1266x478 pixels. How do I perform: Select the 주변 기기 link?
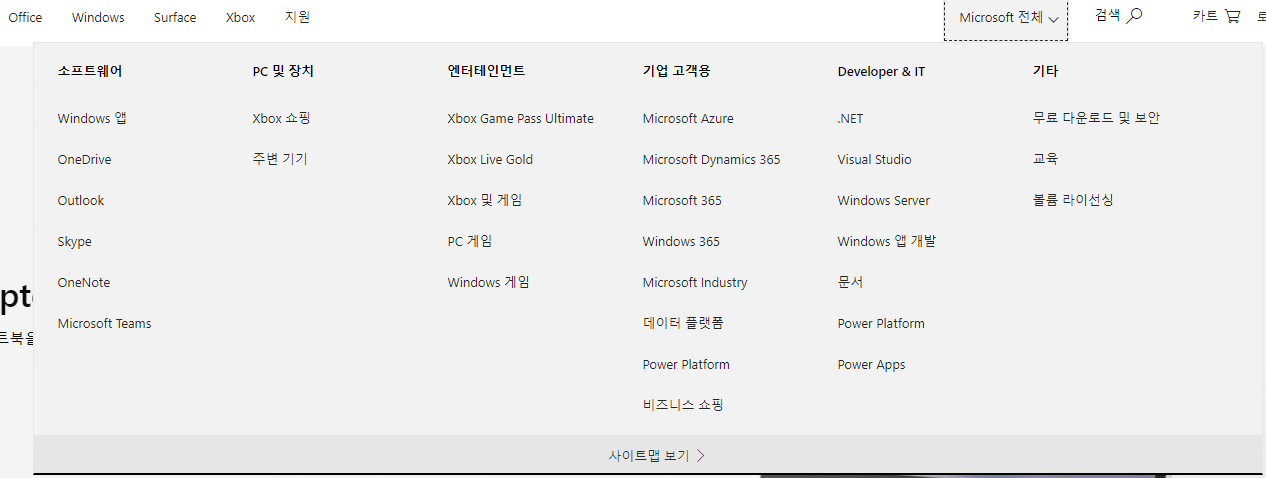click(280, 159)
